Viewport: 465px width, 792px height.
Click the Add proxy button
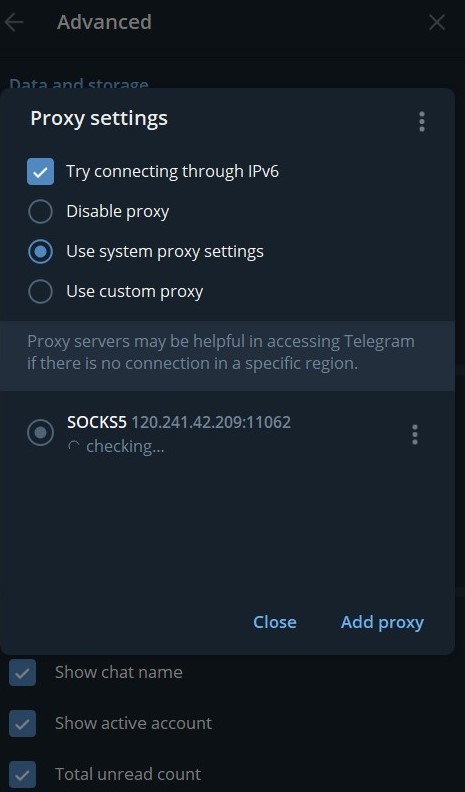point(382,622)
